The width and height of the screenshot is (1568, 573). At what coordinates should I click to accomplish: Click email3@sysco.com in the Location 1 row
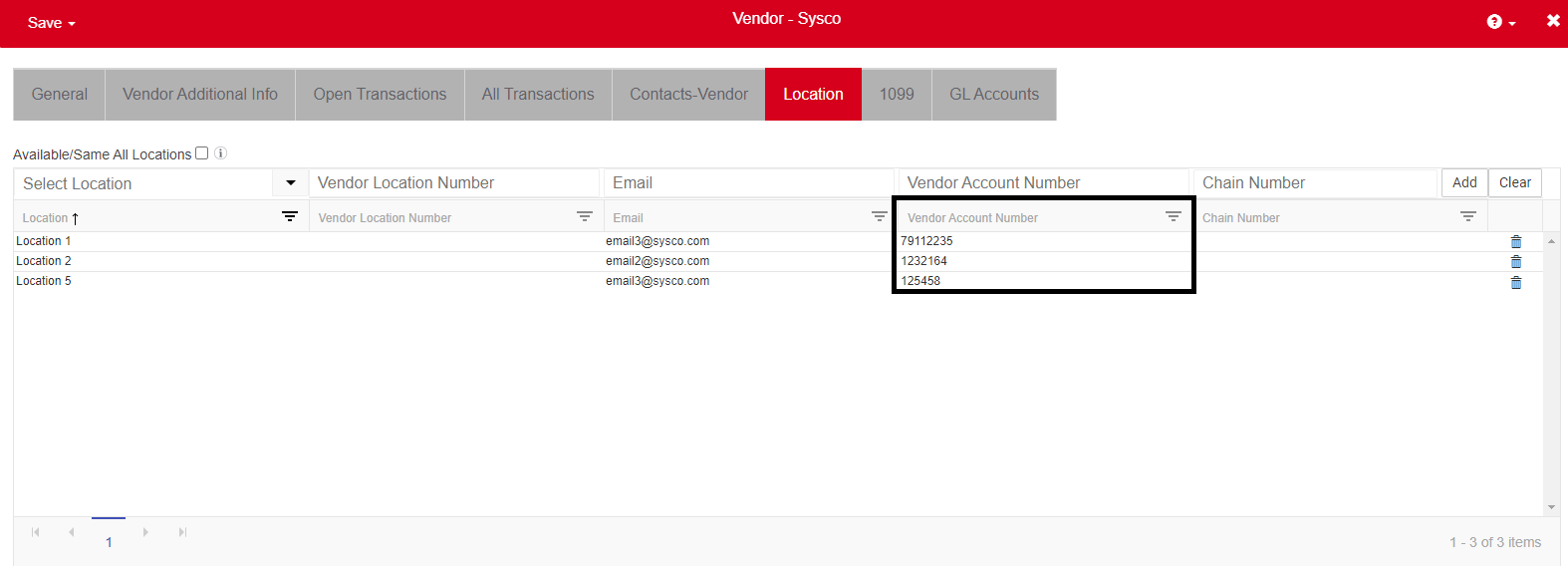[657, 241]
